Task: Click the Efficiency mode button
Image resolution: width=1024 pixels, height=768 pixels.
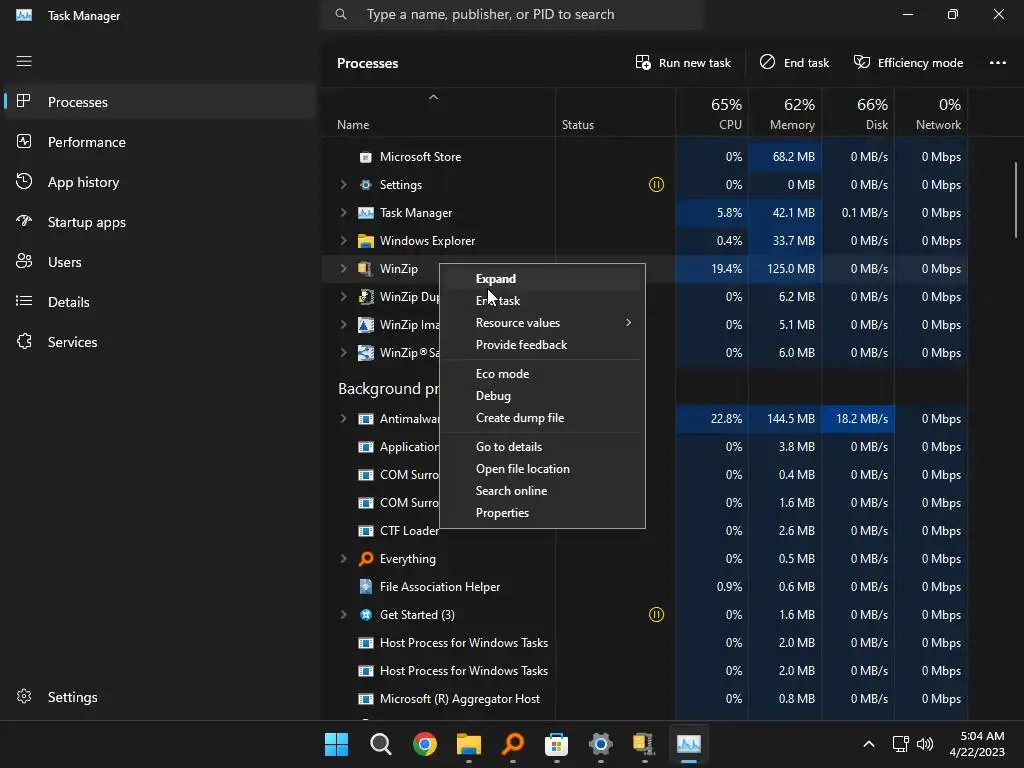Action: click(x=908, y=63)
